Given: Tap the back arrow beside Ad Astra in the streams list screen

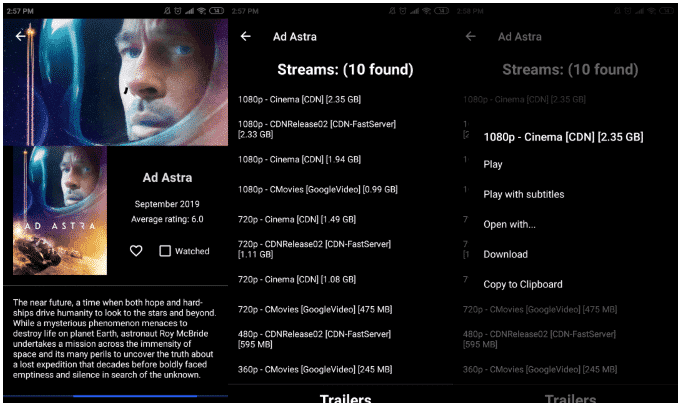Looking at the screenshot, I should (246, 37).
